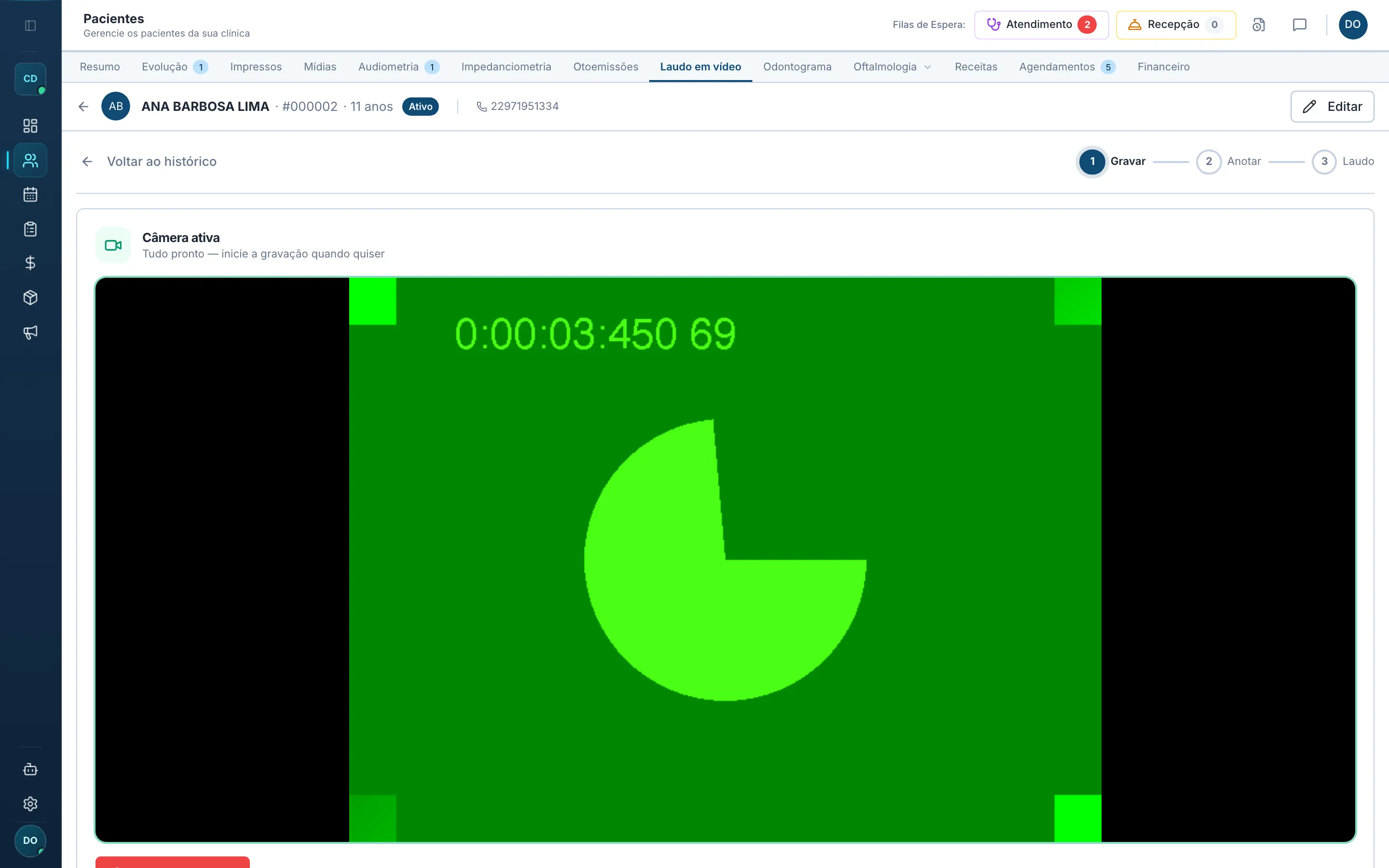The height and width of the screenshot is (868, 1389).
Task: Select step 2 Anotar in stepper
Action: point(1228,162)
